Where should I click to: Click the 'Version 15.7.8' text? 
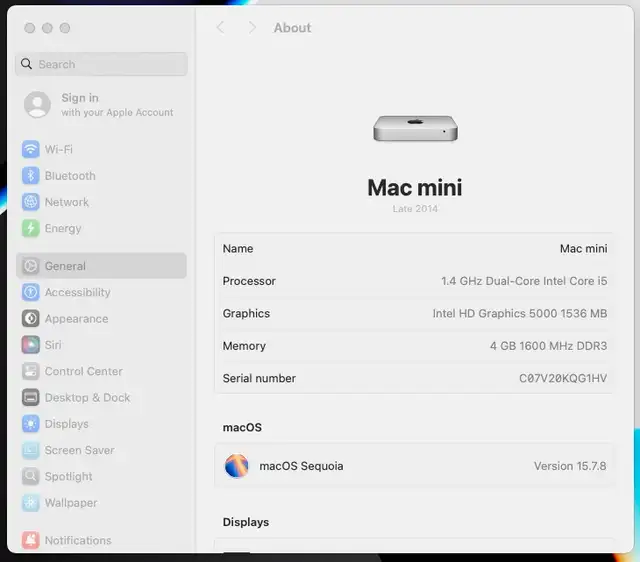click(x=570, y=466)
